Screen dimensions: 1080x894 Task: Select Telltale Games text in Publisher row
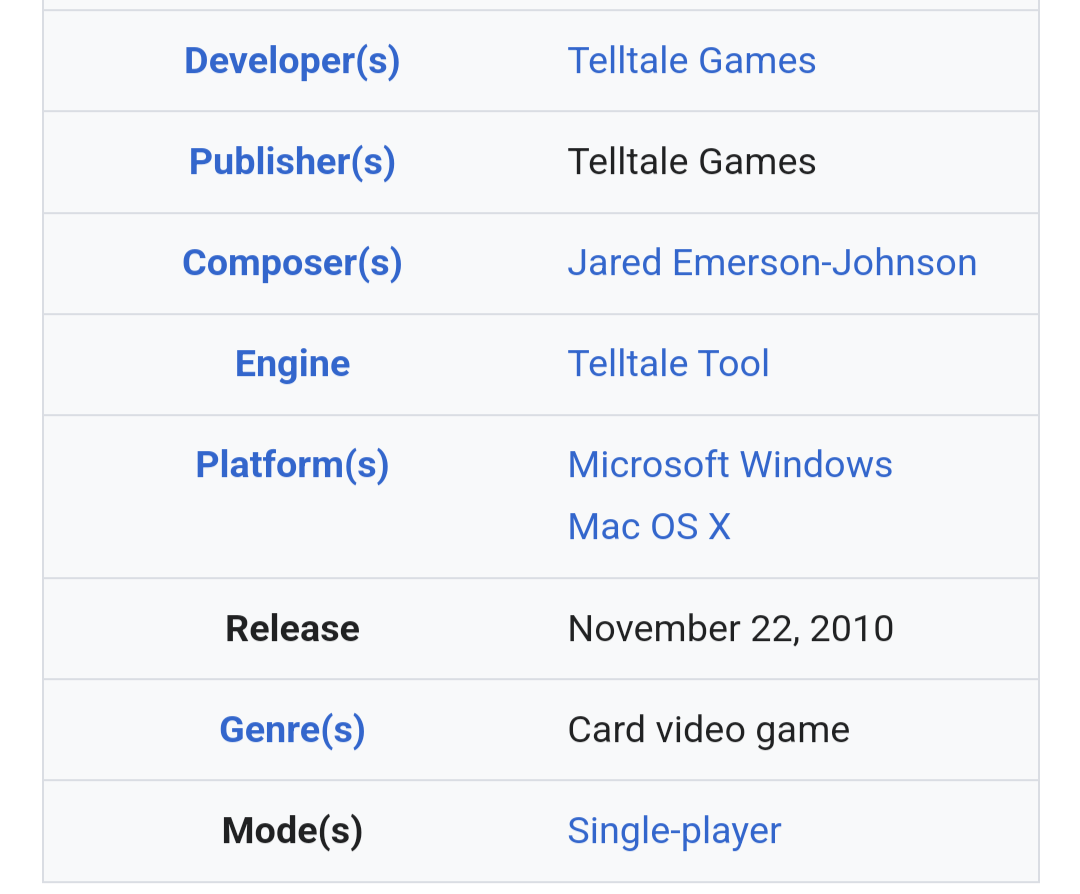(x=691, y=162)
